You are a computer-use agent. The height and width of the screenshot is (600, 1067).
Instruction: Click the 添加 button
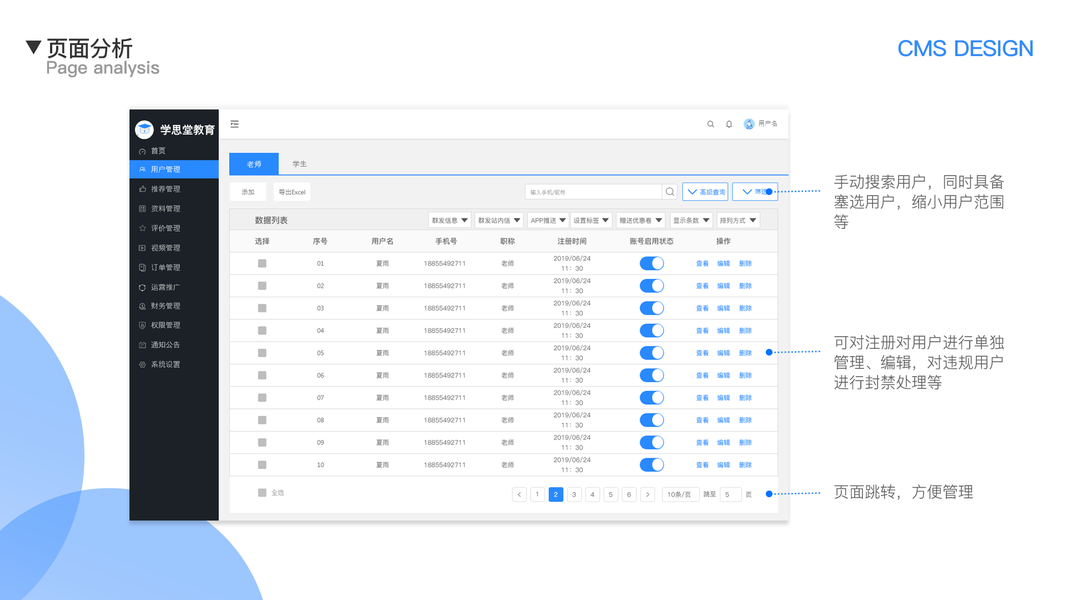point(248,192)
